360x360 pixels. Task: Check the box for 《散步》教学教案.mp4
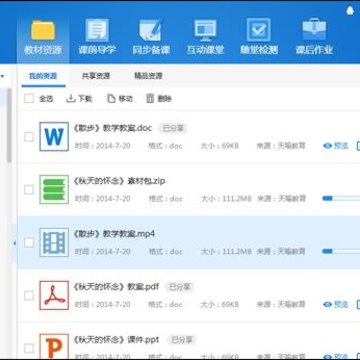click(x=29, y=243)
